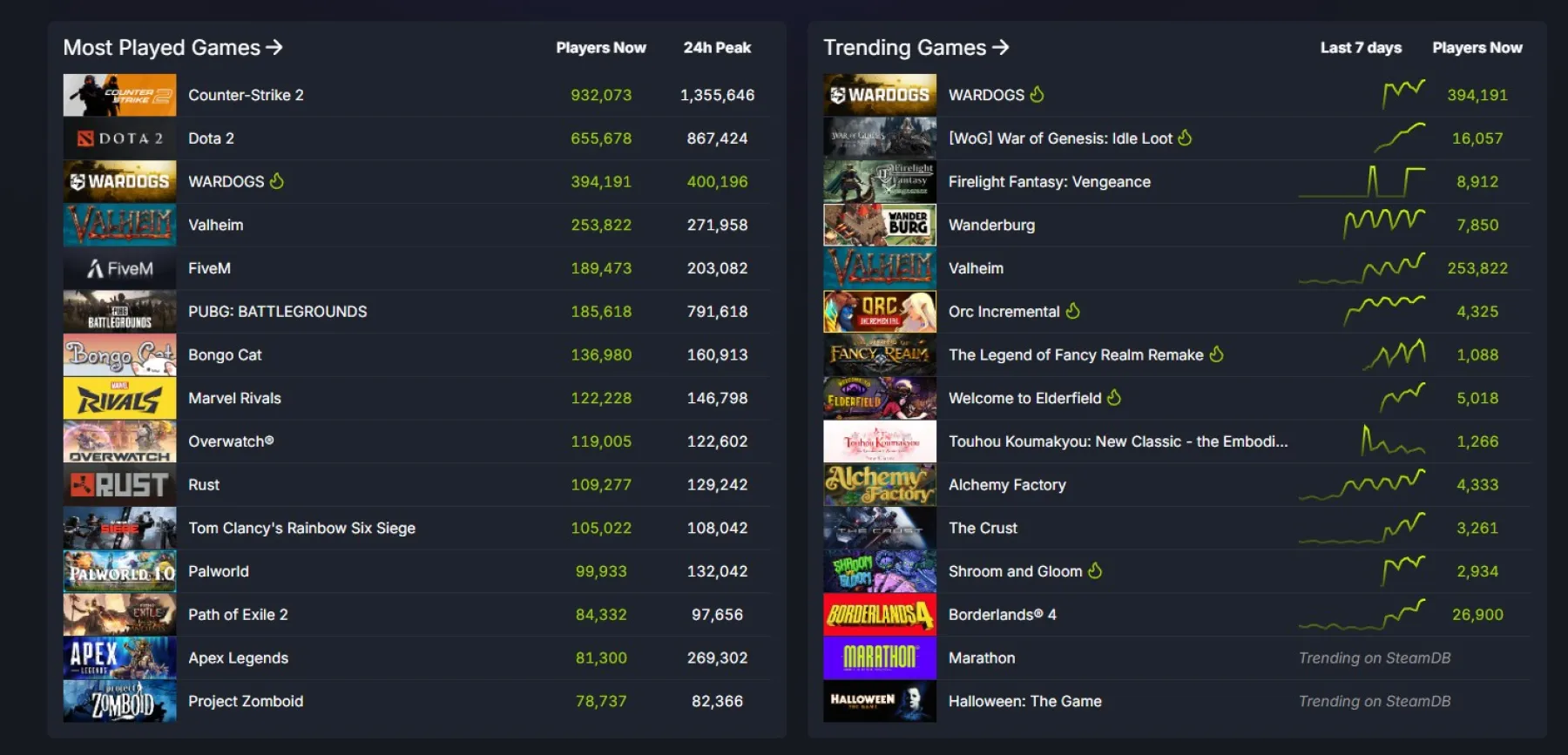Open the Touhou Koumakyou: New Classic title link
Screen dimensions: 1568x755
click(1118, 442)
